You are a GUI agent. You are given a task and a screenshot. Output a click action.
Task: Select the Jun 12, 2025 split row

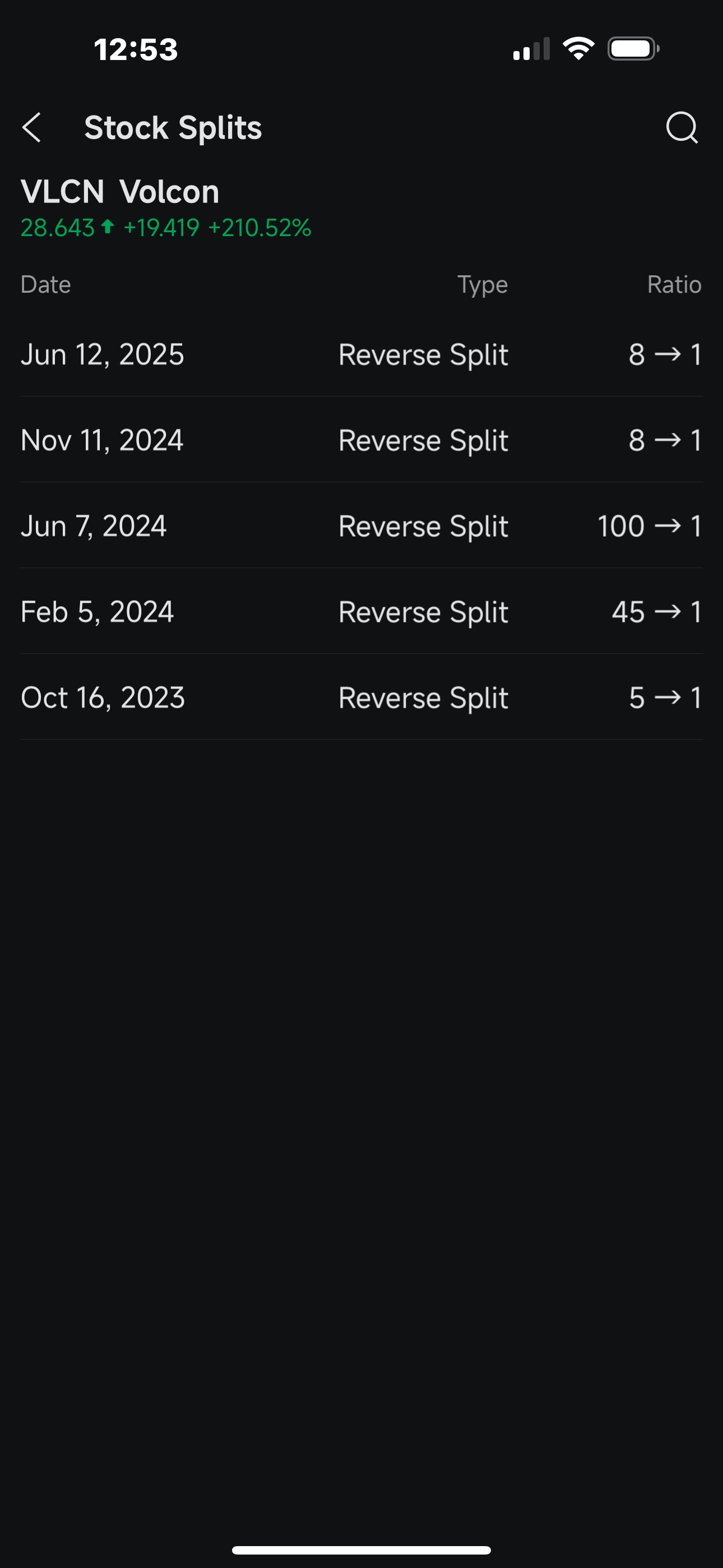(x=361, y=354)
